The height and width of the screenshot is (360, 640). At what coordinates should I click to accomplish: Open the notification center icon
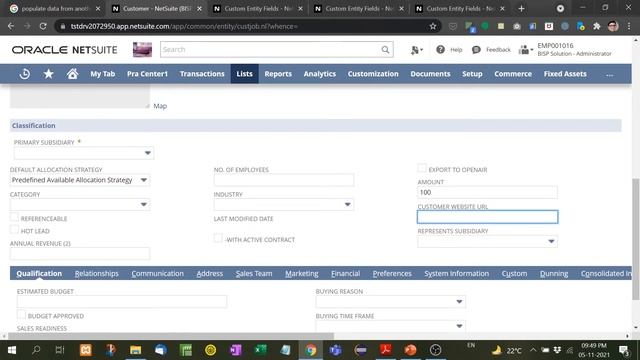[623, 350]
